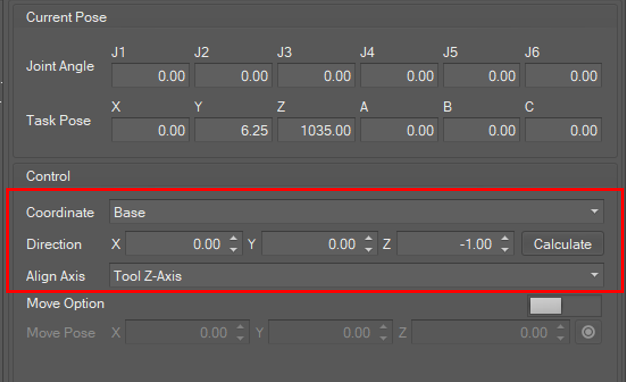The image size is (626, 382).
Task: Click the Control section title
Action: [x=48, y=176]
